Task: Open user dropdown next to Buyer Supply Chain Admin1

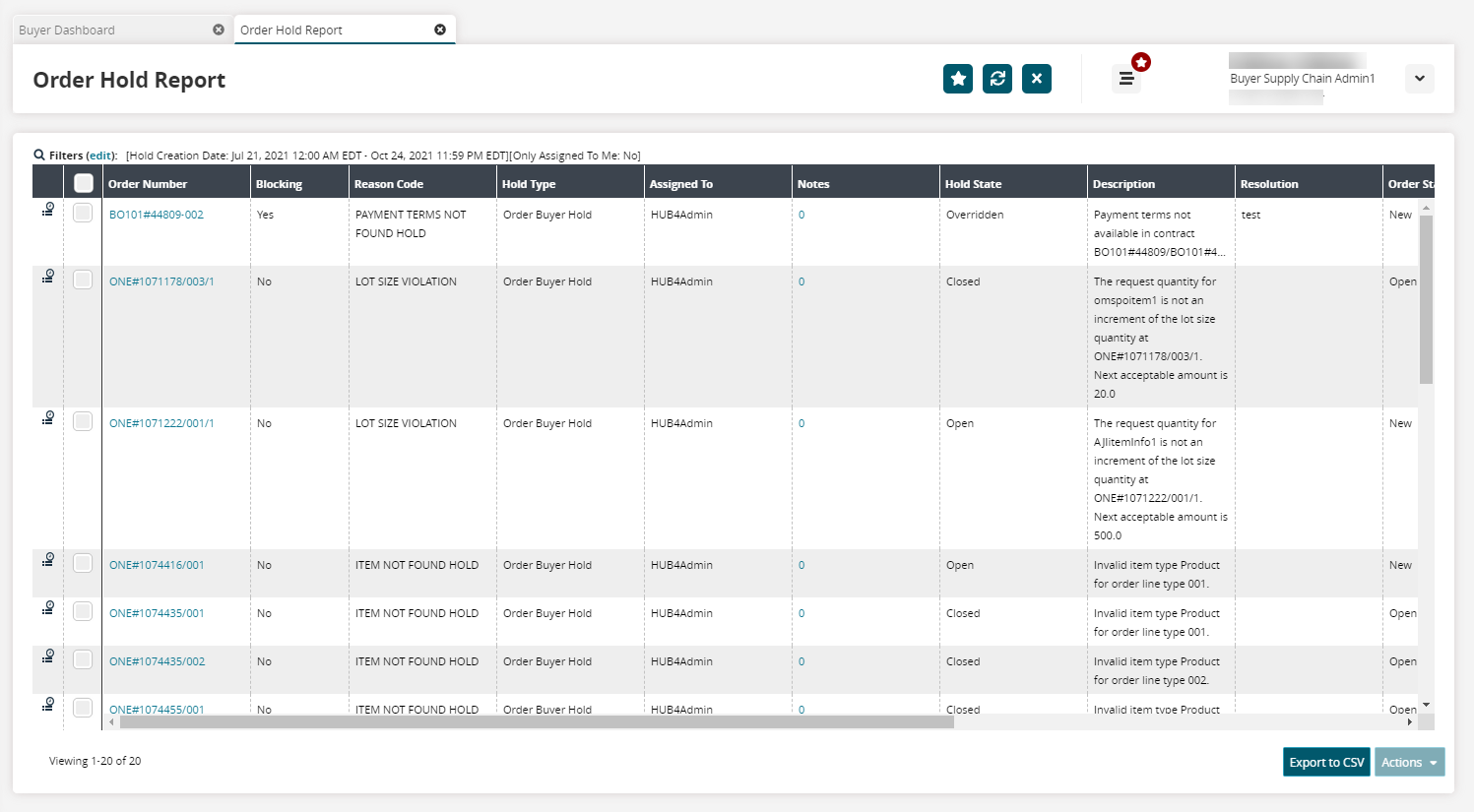Action: point(1419,79)
